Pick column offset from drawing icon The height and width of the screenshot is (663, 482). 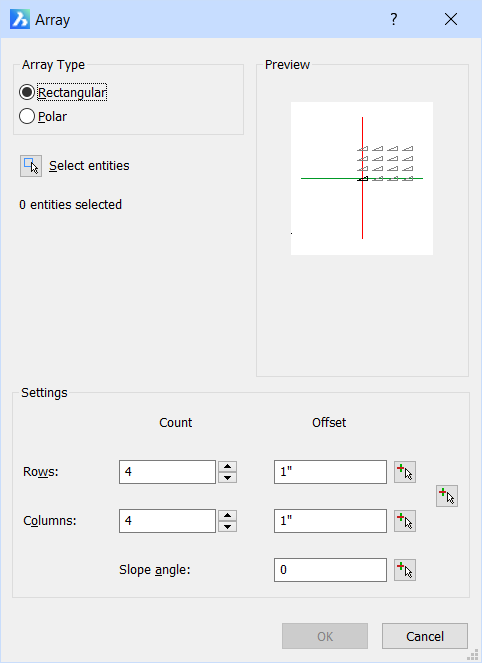coord(405,521)
